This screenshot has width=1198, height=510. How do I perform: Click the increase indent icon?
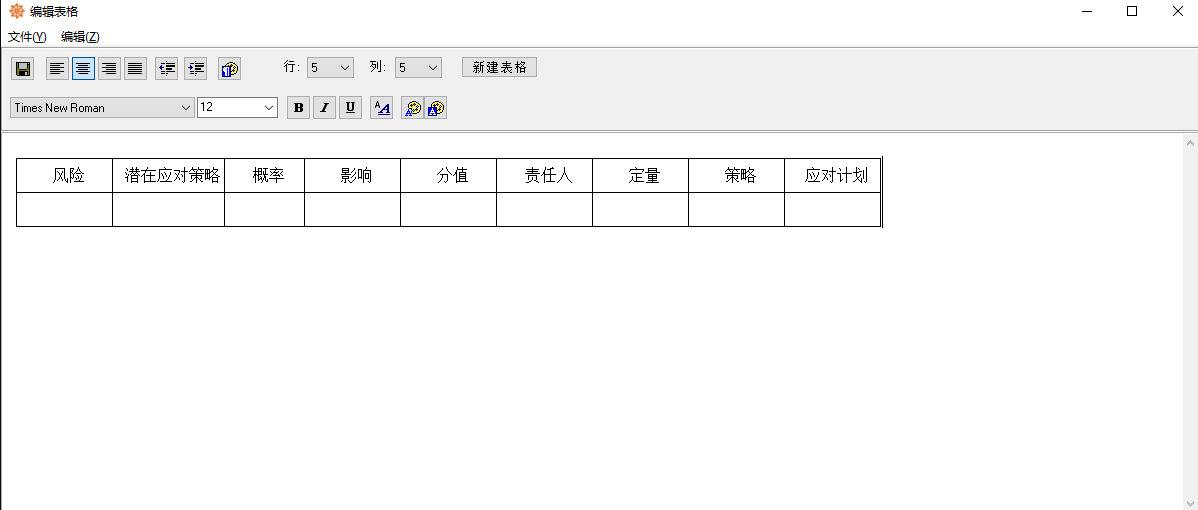tap(196, 69)
